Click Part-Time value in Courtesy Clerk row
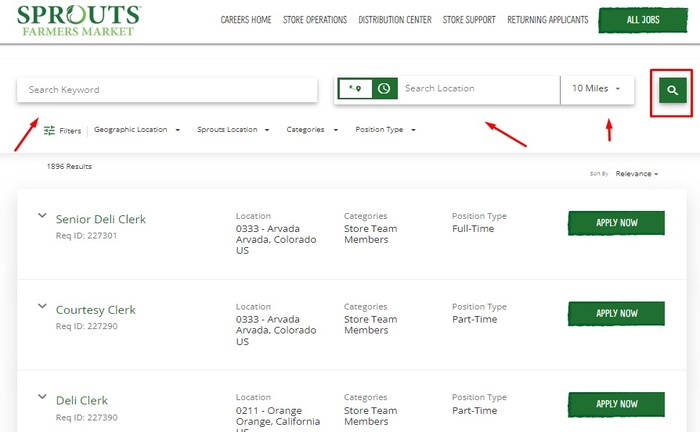Image resolution: width=700 pixels, height=432 pixels. point(475,320)
